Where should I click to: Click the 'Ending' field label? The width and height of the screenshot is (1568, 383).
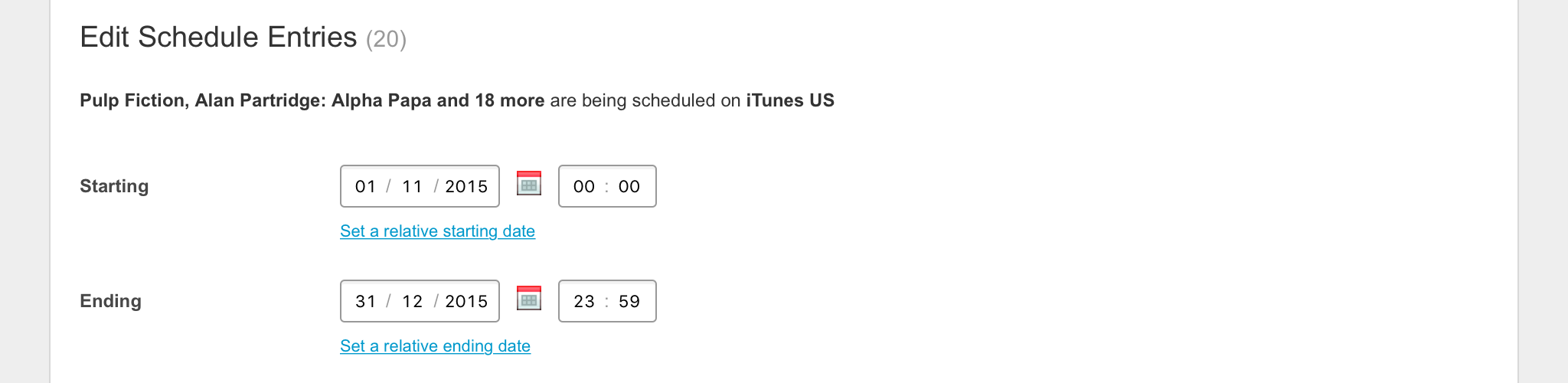[x=110, y=301]
